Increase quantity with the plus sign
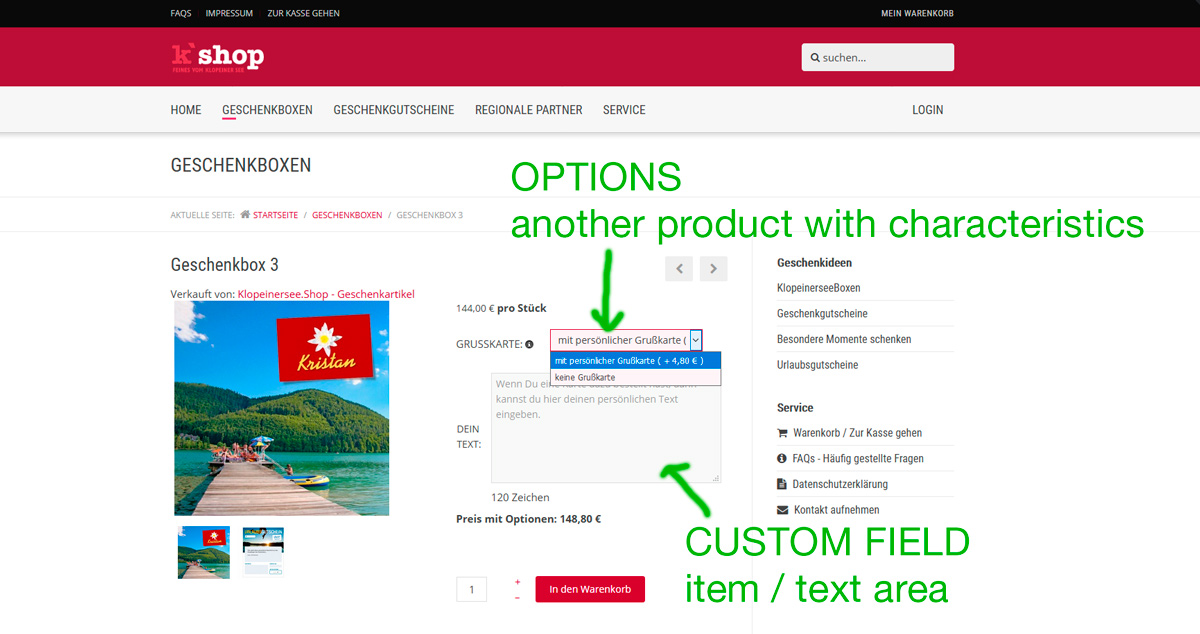Viewport: 1200px width, 634px height. 517,581
